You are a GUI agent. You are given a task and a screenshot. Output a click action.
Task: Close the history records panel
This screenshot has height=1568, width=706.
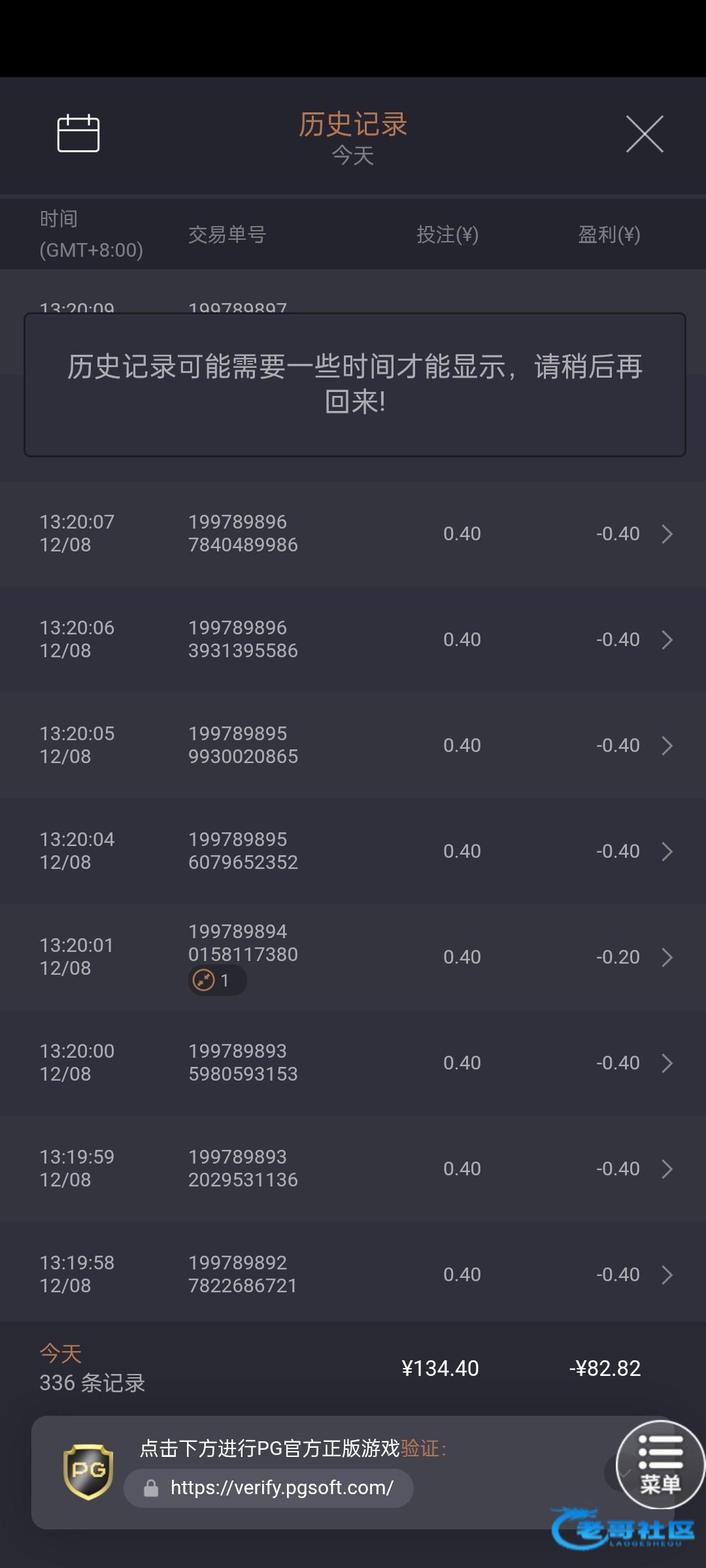click(x=645, y=134)
